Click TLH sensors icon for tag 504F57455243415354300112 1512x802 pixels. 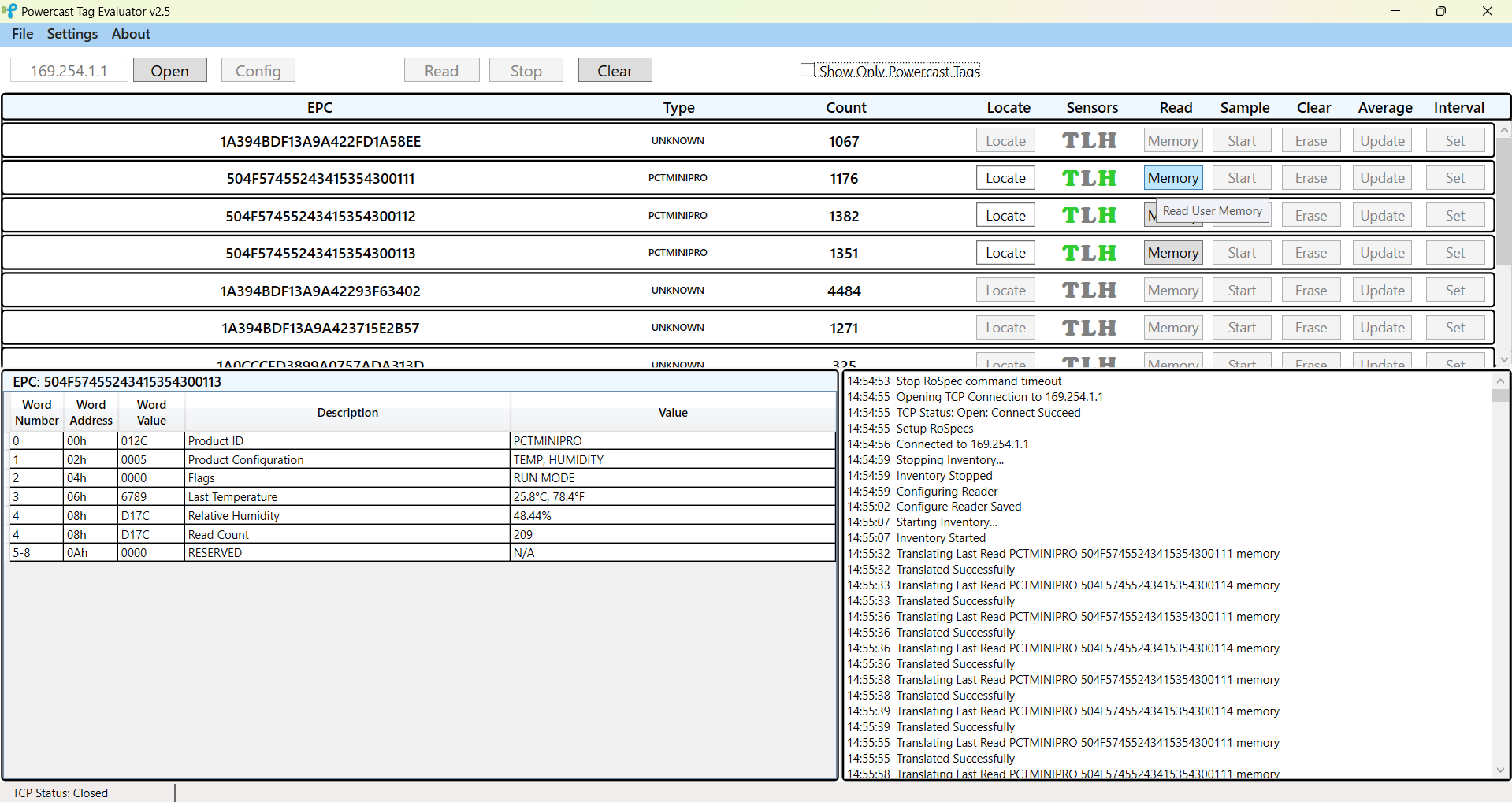[x=1090, y=215]
